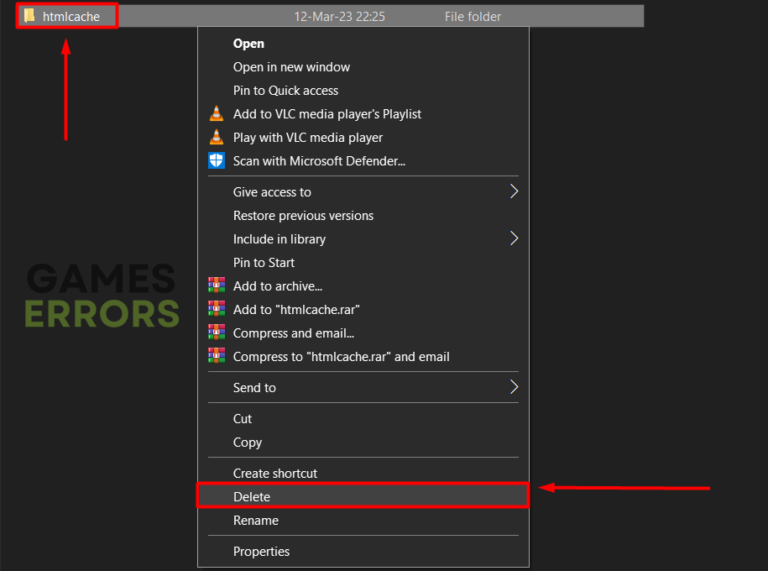
Task: Click the WinRAR icon beside Add to archive
Action: (x=216, y=286)
